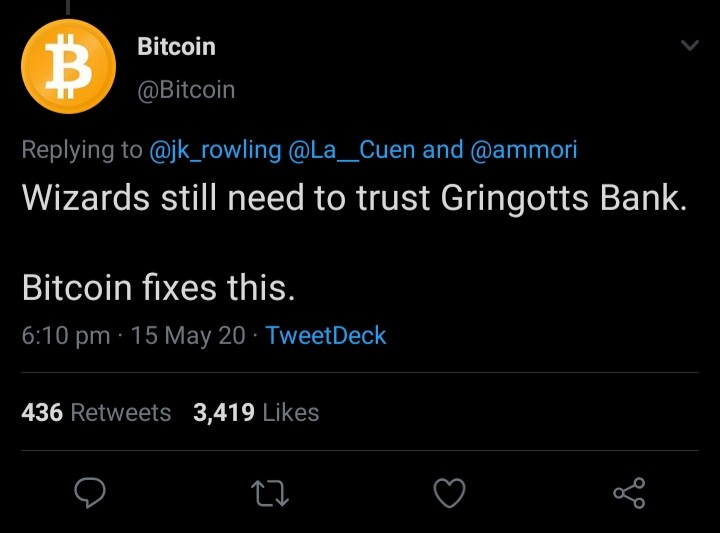Go to the @ammori mention link
Viewport: 720px width, 533px height.
pos(523,150)
